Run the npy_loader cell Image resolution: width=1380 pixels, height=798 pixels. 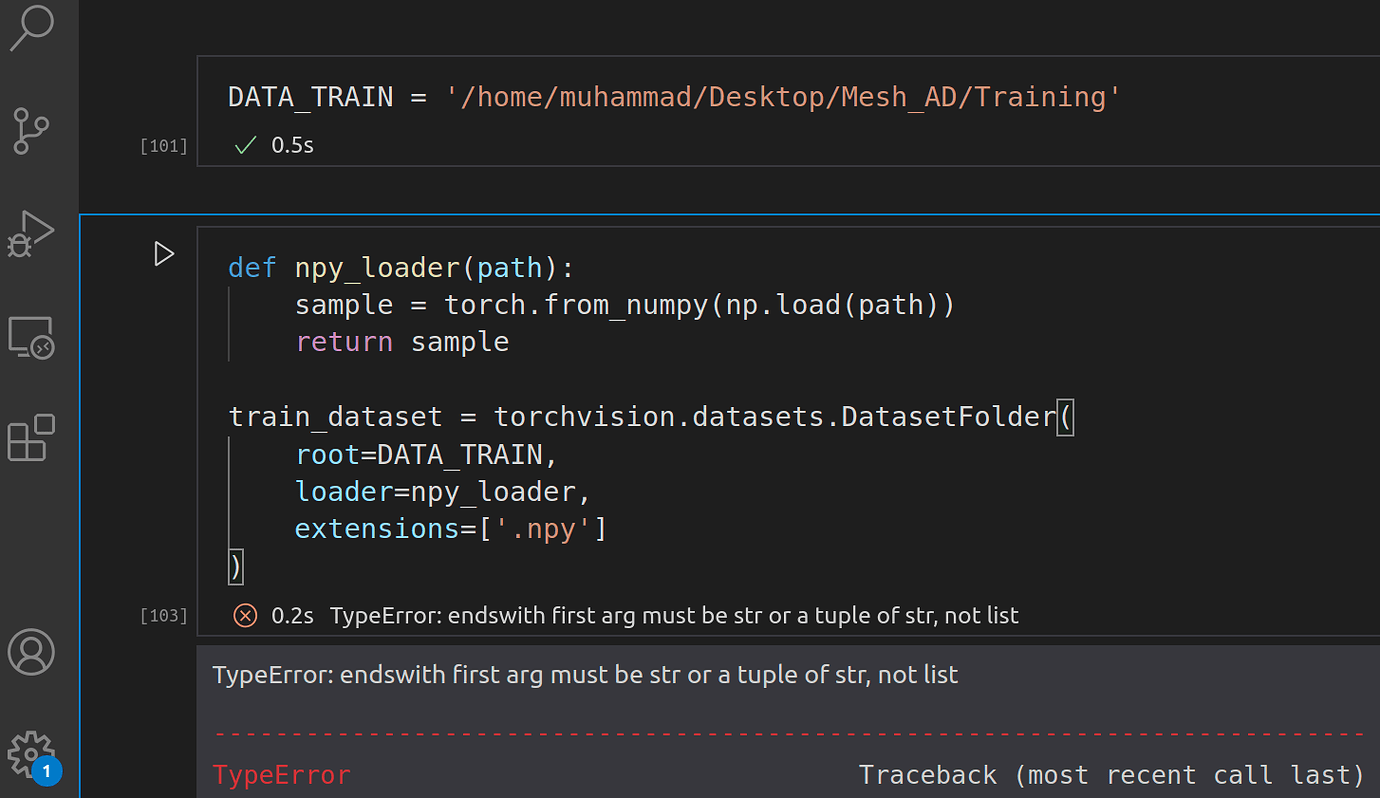coord(164,253)
